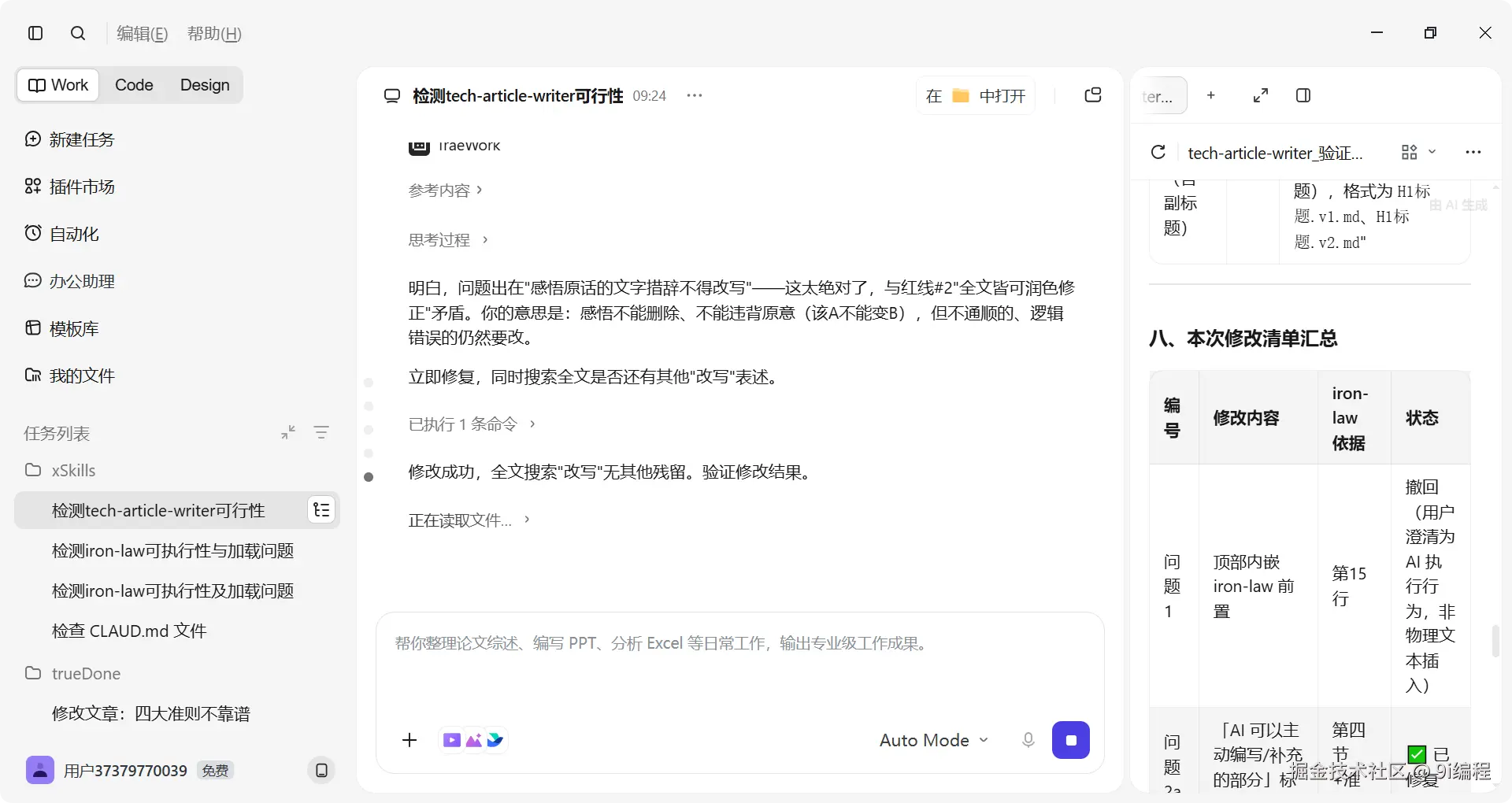Click the document panel scrollbar thumb
Viewport: 1512px width, 803px height.
point(1495,641)
